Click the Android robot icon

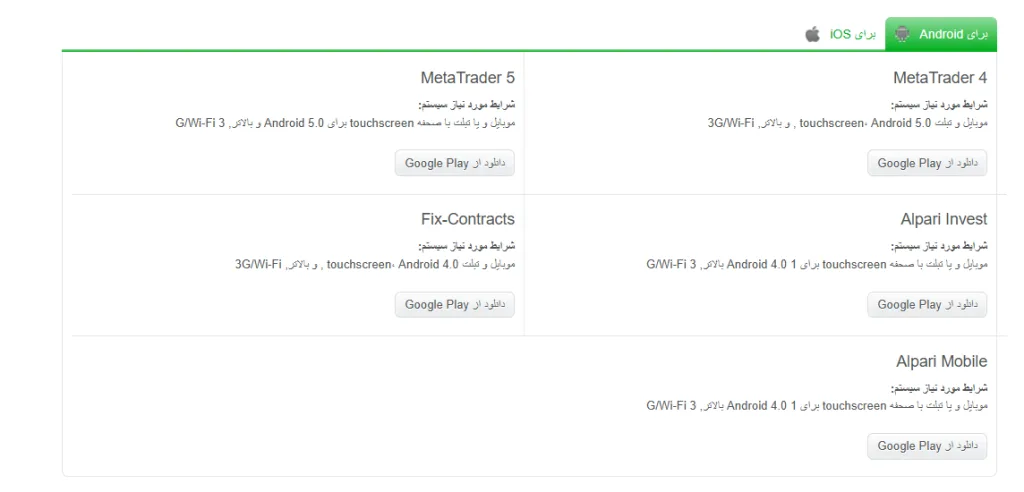(x=903, y=34)
